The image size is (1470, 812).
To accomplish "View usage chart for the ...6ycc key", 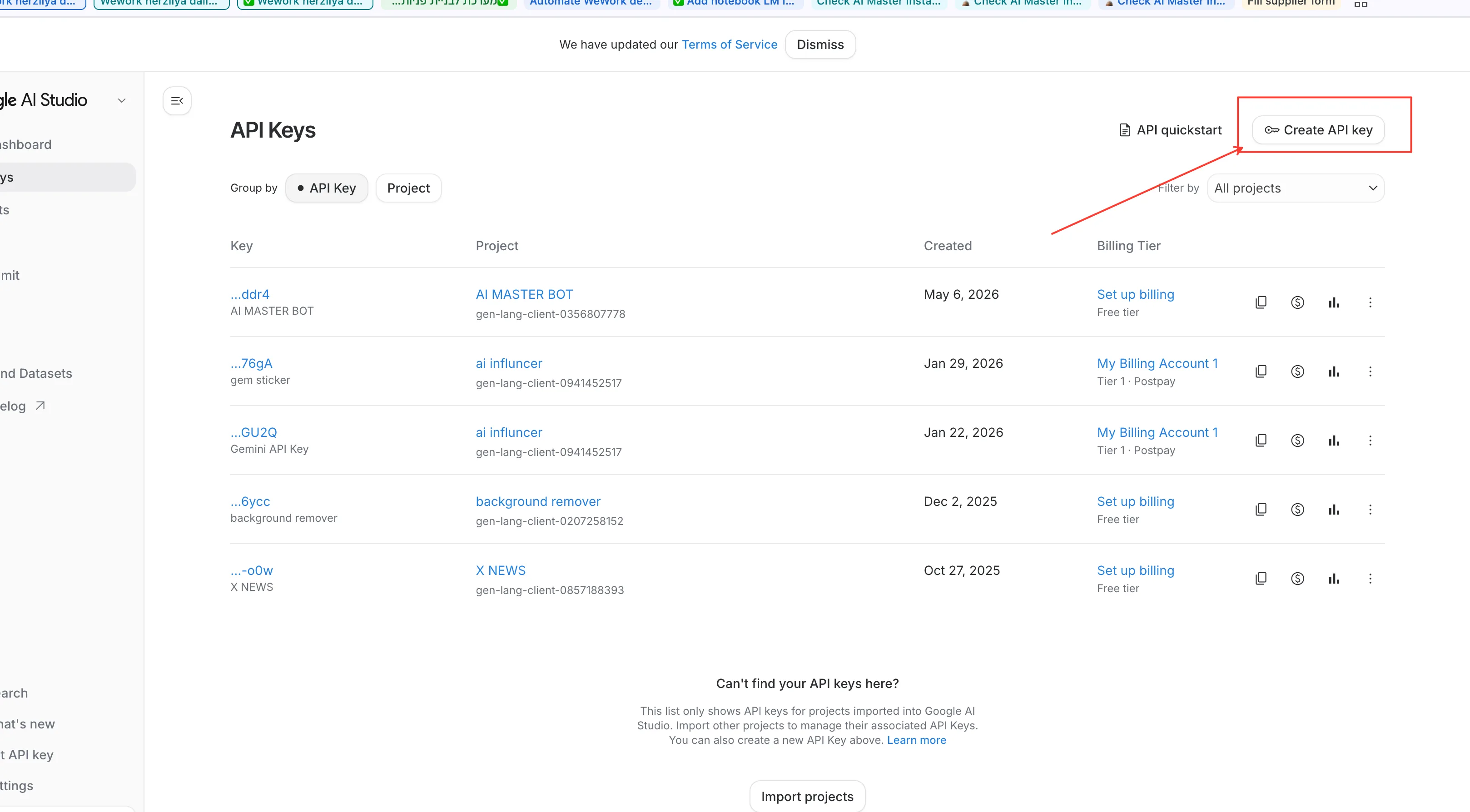I will point(1334,510).
